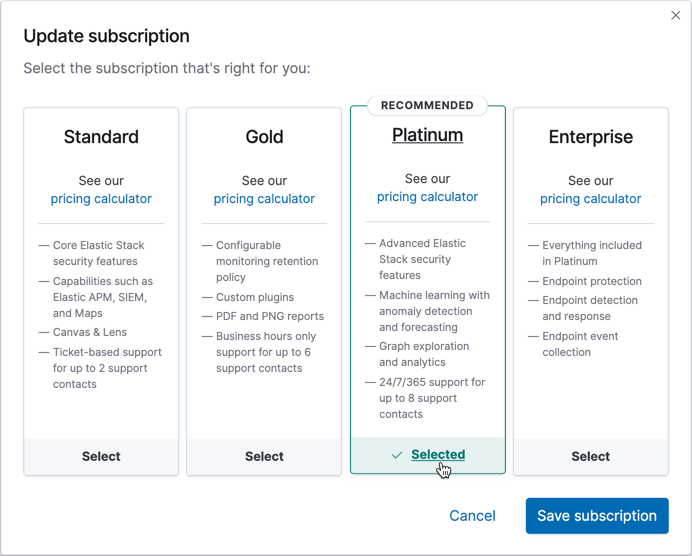Click Save subscription button
This screenshot has width=692, height=556.
point(597,516)
